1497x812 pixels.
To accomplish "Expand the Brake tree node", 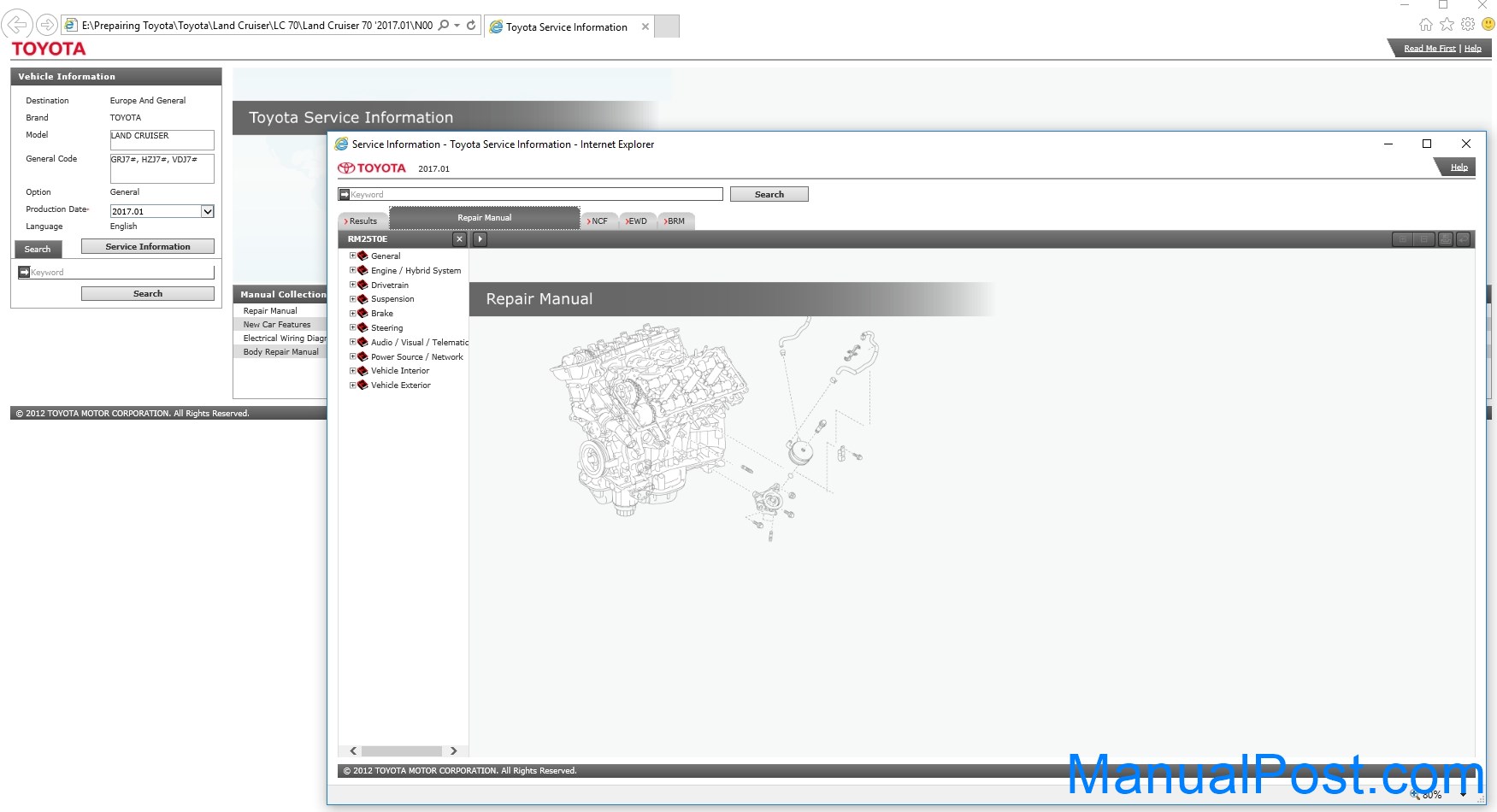I will pyautogui.click(x=352, y=313).
